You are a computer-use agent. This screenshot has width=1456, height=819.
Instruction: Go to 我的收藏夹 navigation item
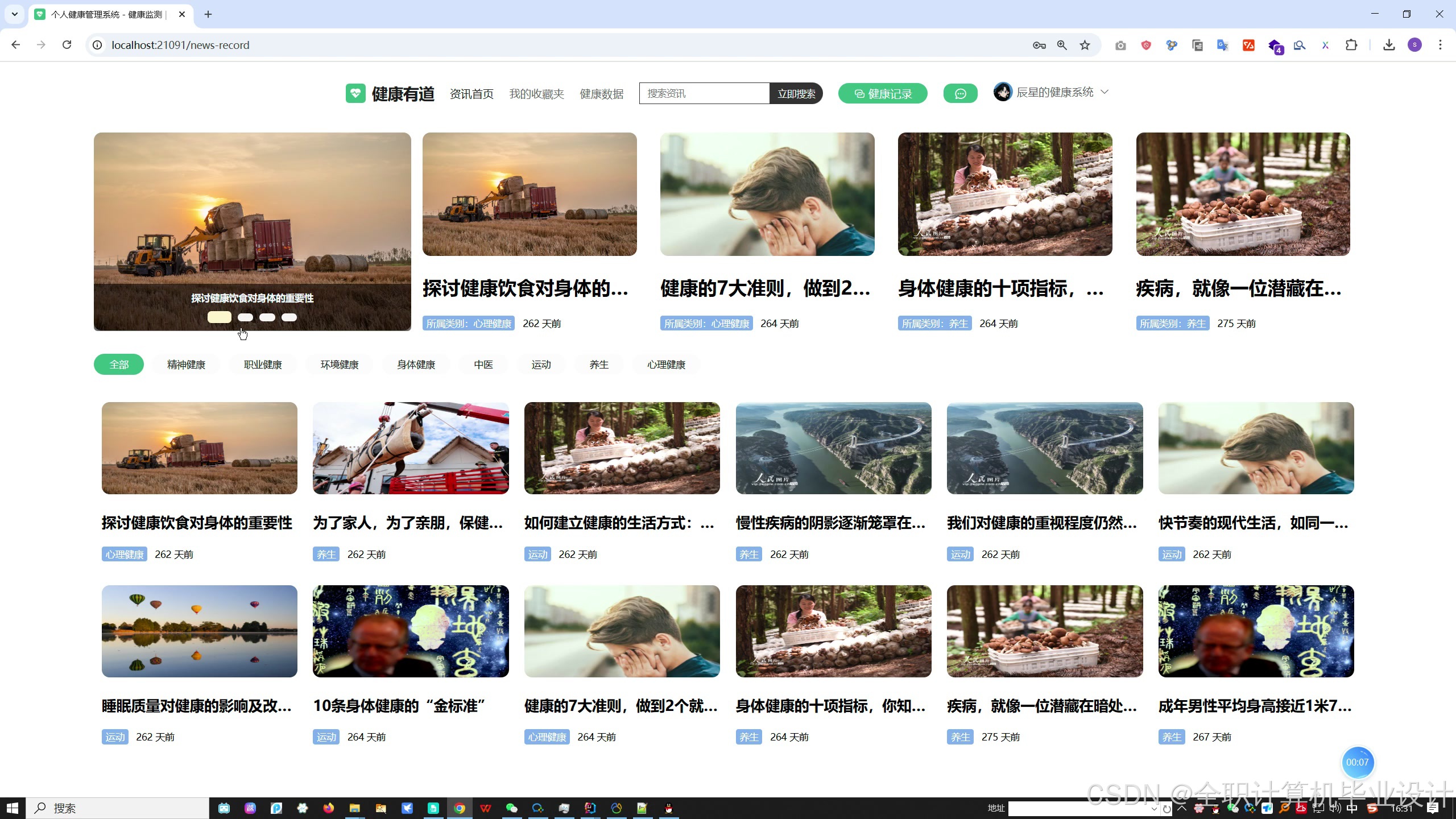coord(536,94)
